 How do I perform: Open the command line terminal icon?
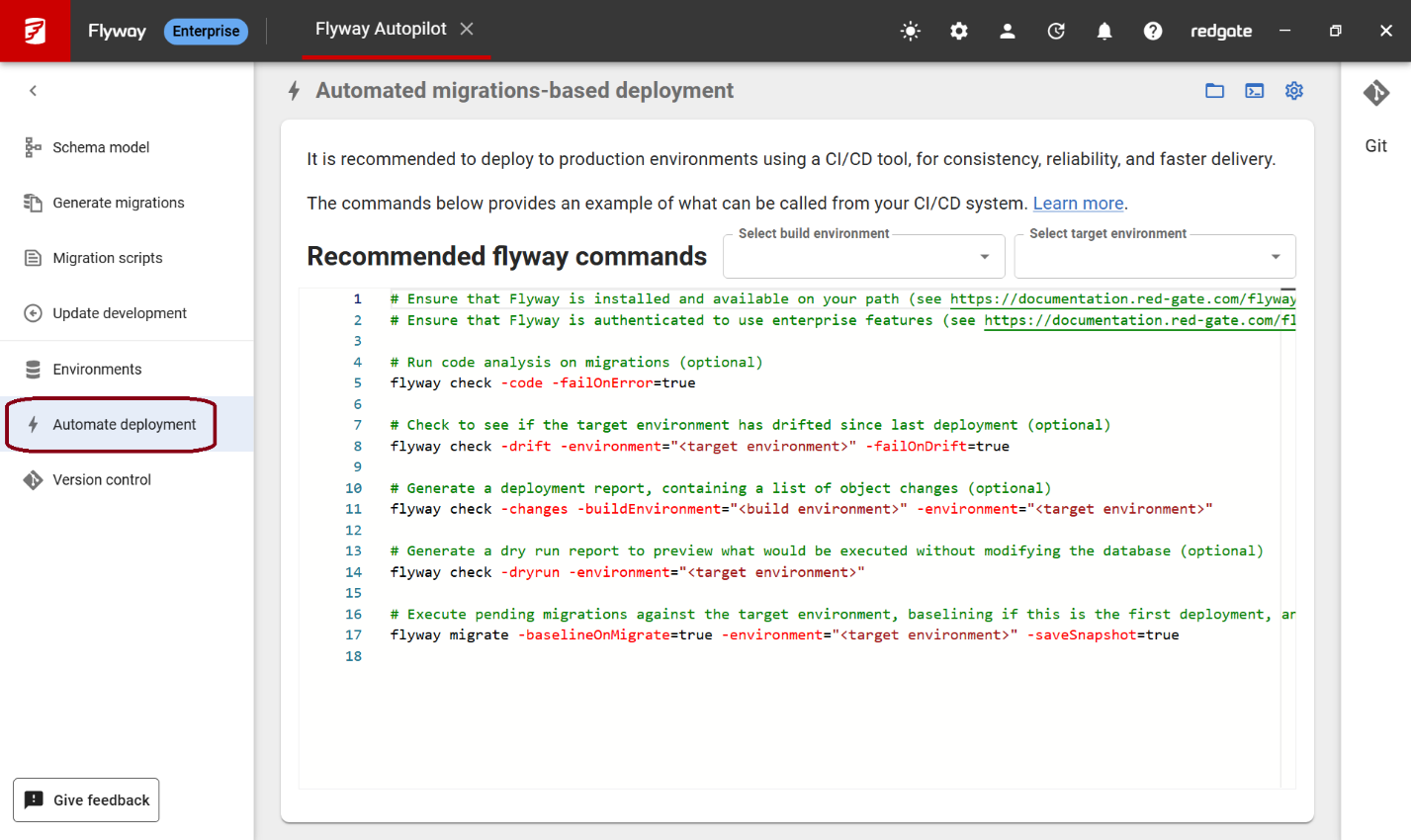(1254, 91)
